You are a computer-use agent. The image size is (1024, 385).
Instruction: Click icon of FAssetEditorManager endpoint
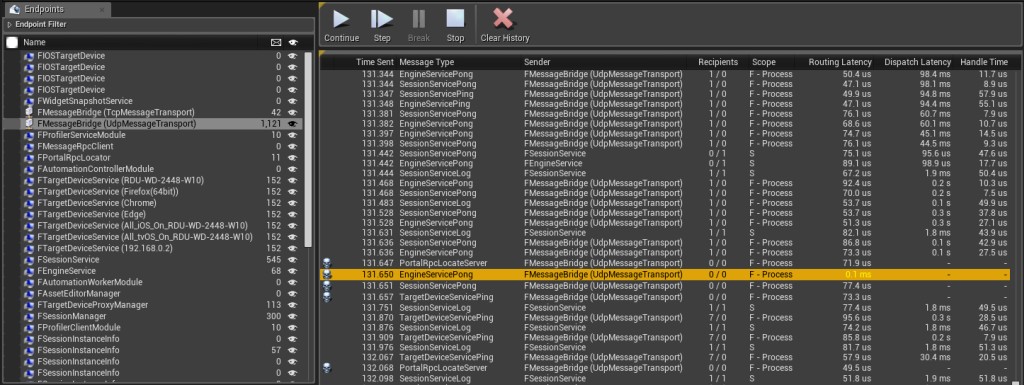tap(29, 294)
